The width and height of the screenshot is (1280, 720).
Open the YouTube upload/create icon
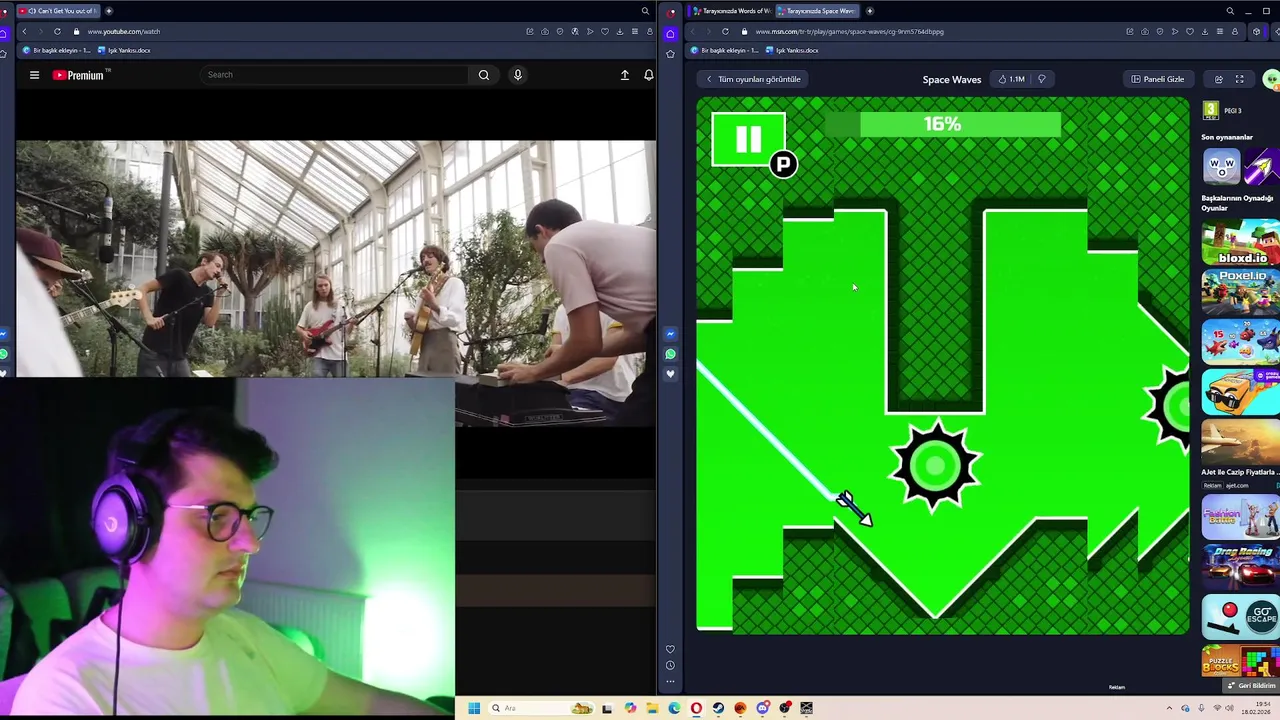(625, 75)
